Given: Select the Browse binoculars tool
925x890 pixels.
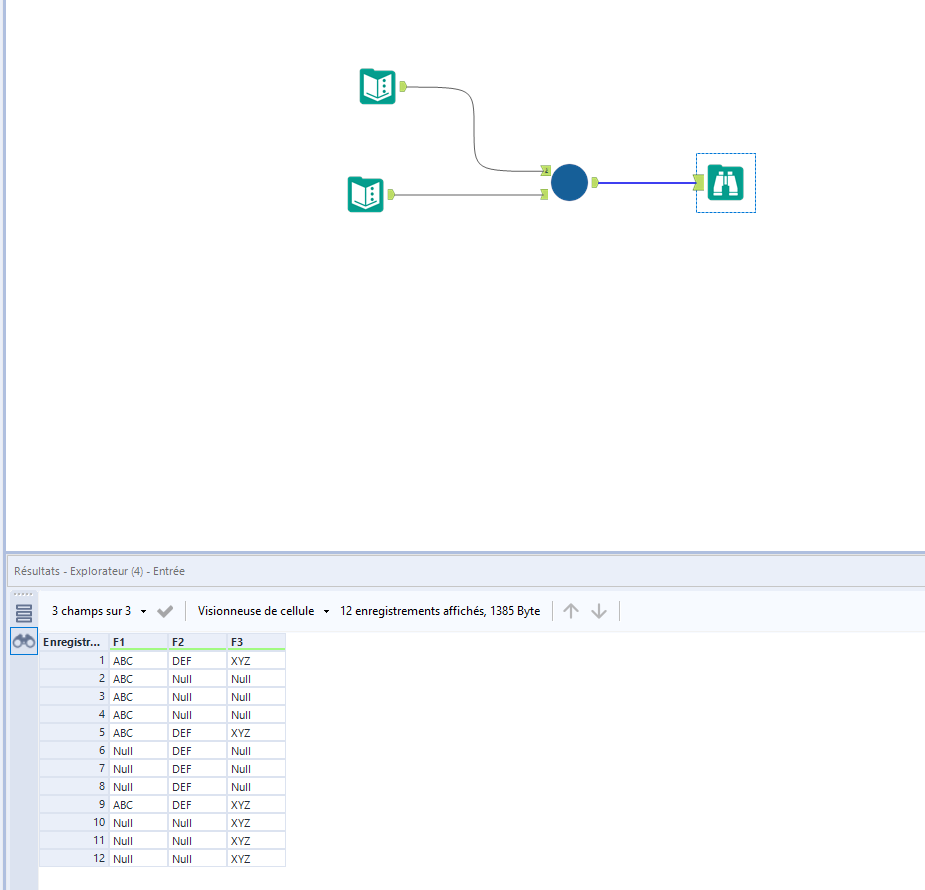Looking at the screenshot, I should [x=726, y=183].
